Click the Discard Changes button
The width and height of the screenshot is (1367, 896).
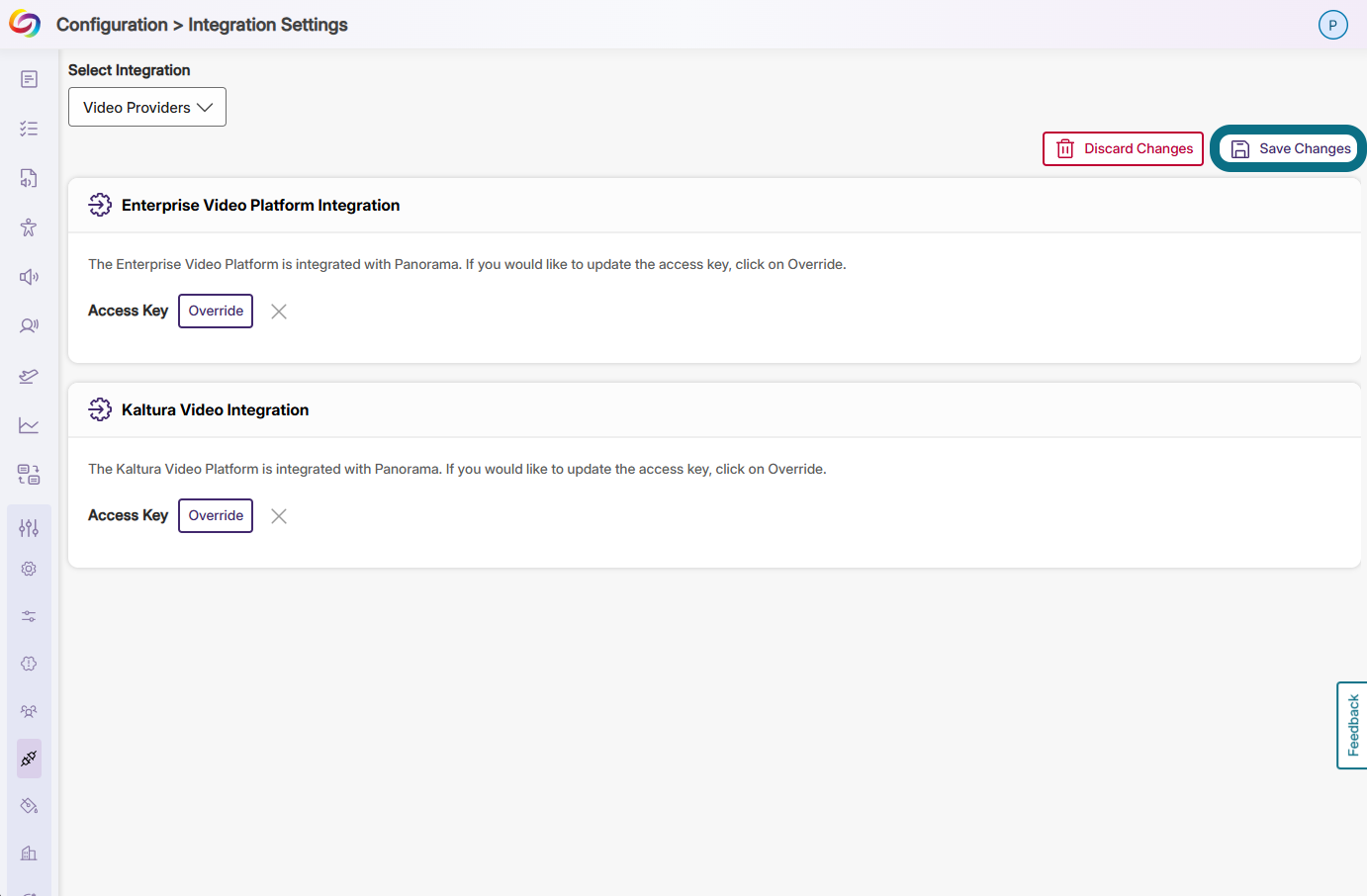click(x=1123, y=148)
